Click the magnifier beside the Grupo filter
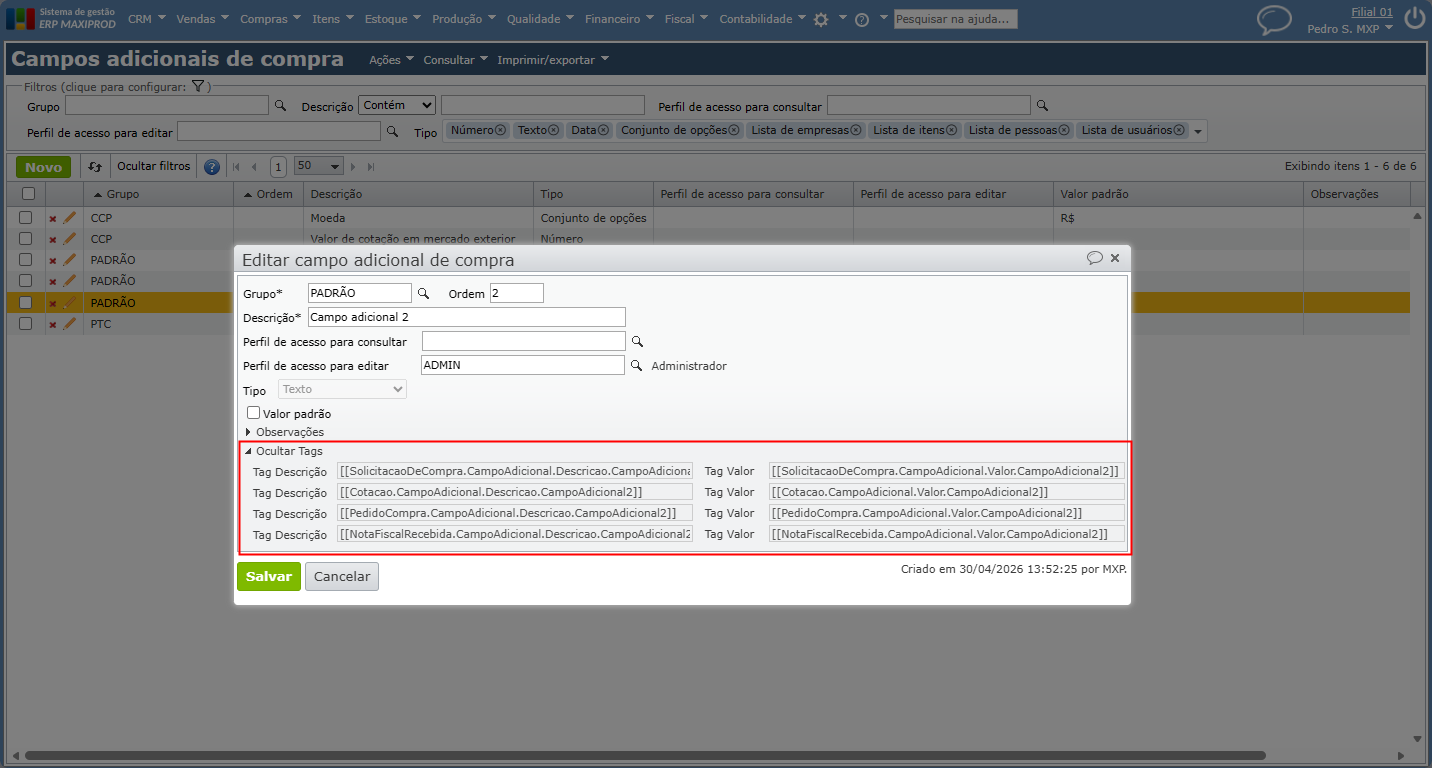The image size is (1432, 768). pyautogui.click(x=281, y=105)
